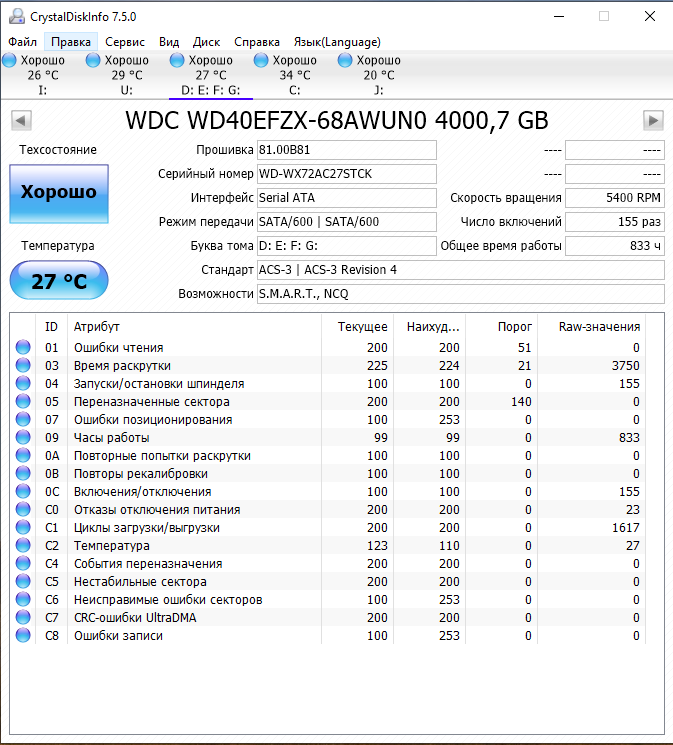Click the Возможности field S.M.A.R.T., NCQ
The image size is (673, 745).
(x=461, y=294)
